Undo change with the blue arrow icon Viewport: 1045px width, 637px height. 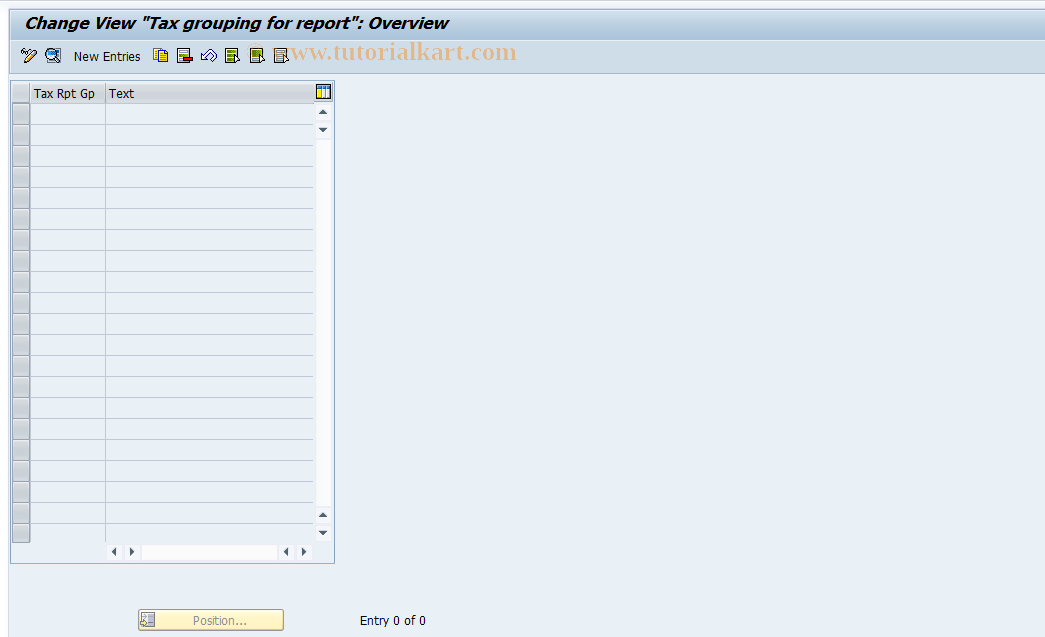[x=209, y=56]
